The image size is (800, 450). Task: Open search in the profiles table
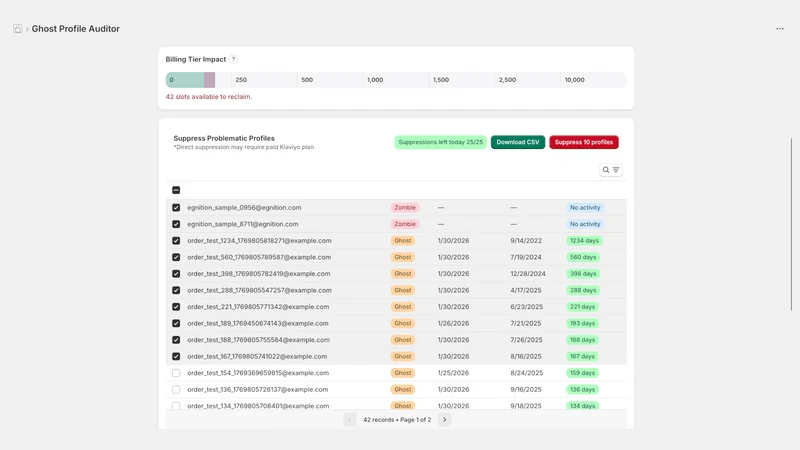point(606,170)
